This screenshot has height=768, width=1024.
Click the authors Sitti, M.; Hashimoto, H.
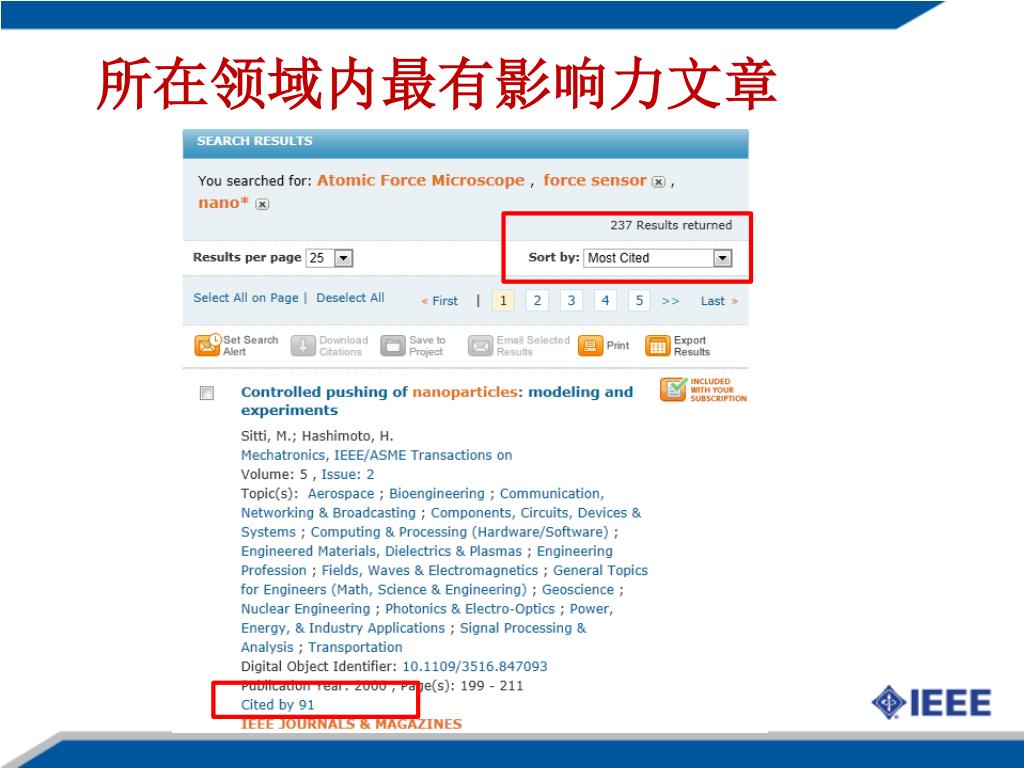pyautogui.click(x=317, y=436)
